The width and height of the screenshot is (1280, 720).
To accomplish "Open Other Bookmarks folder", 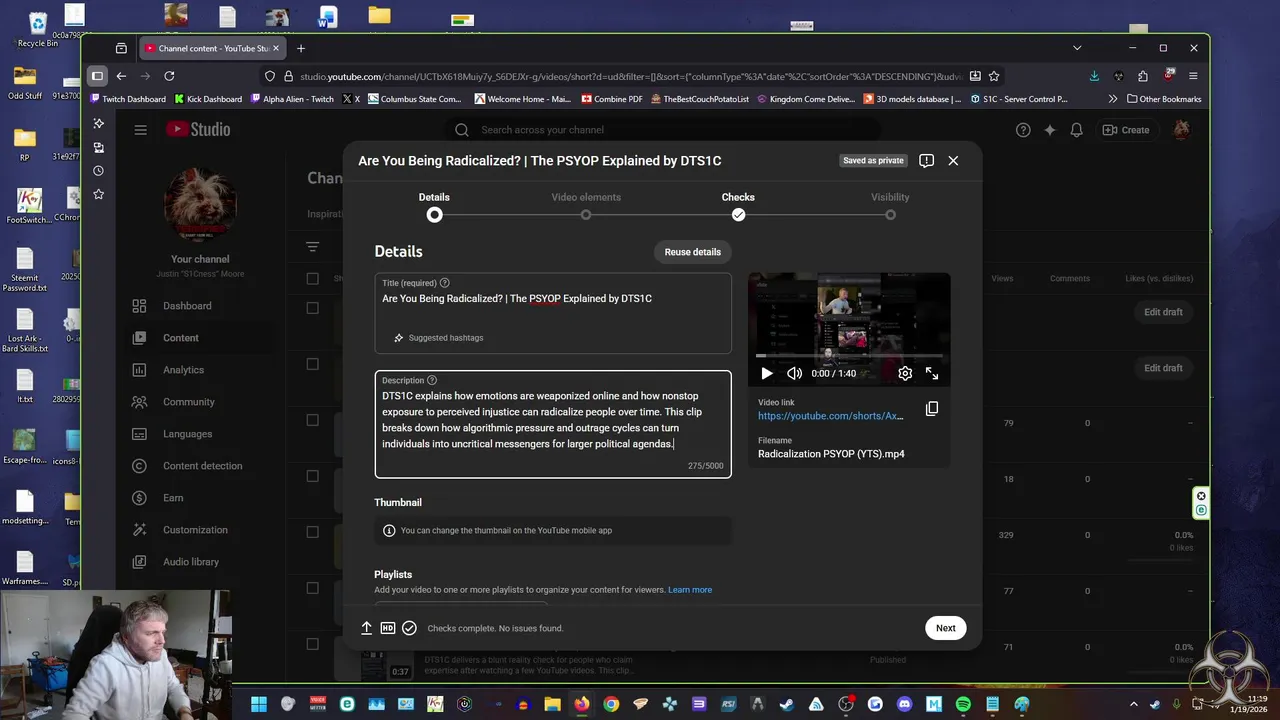I will tap(1164, 99).
